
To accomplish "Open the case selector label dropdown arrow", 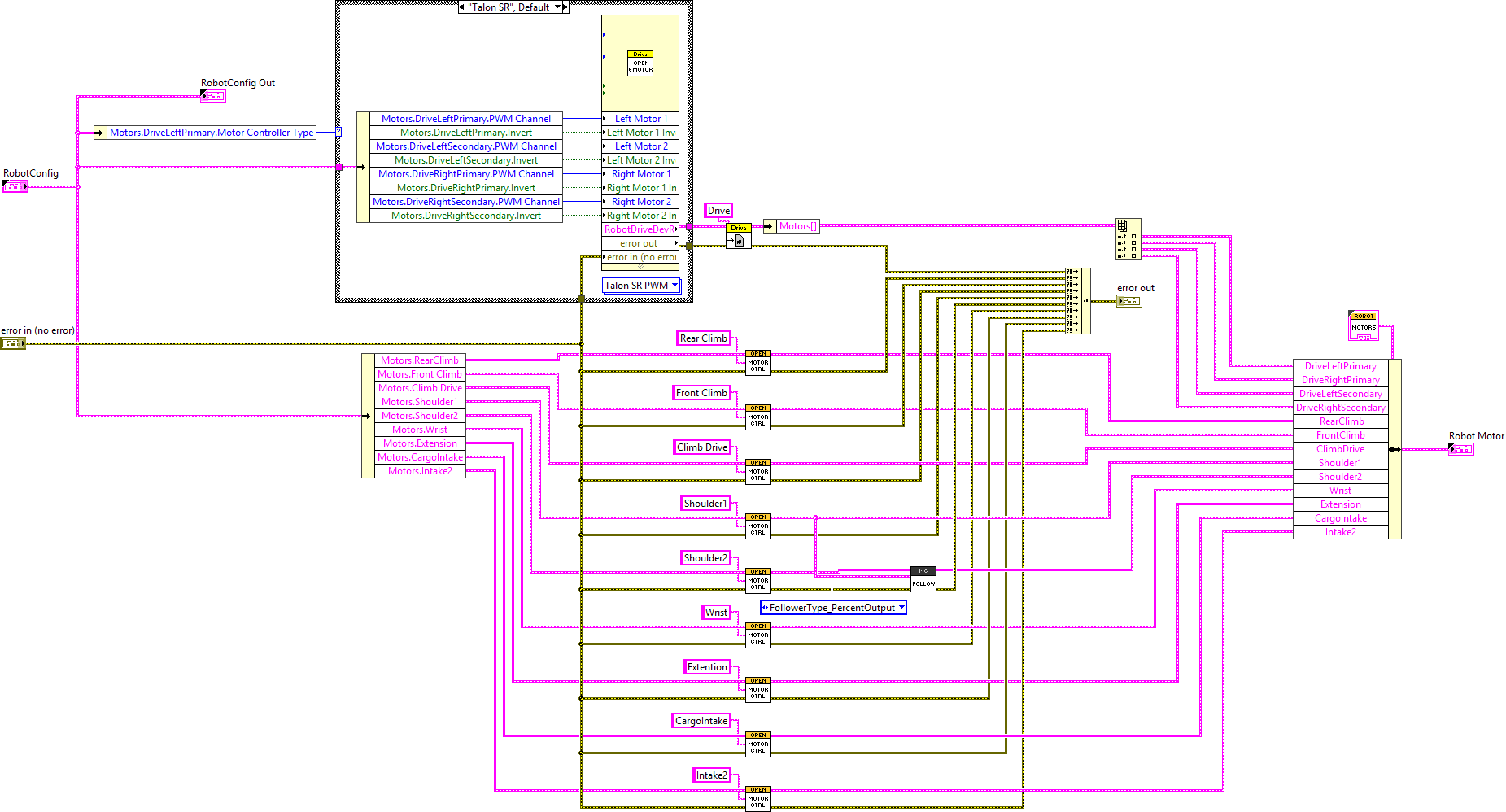I will tap(558, 7).
